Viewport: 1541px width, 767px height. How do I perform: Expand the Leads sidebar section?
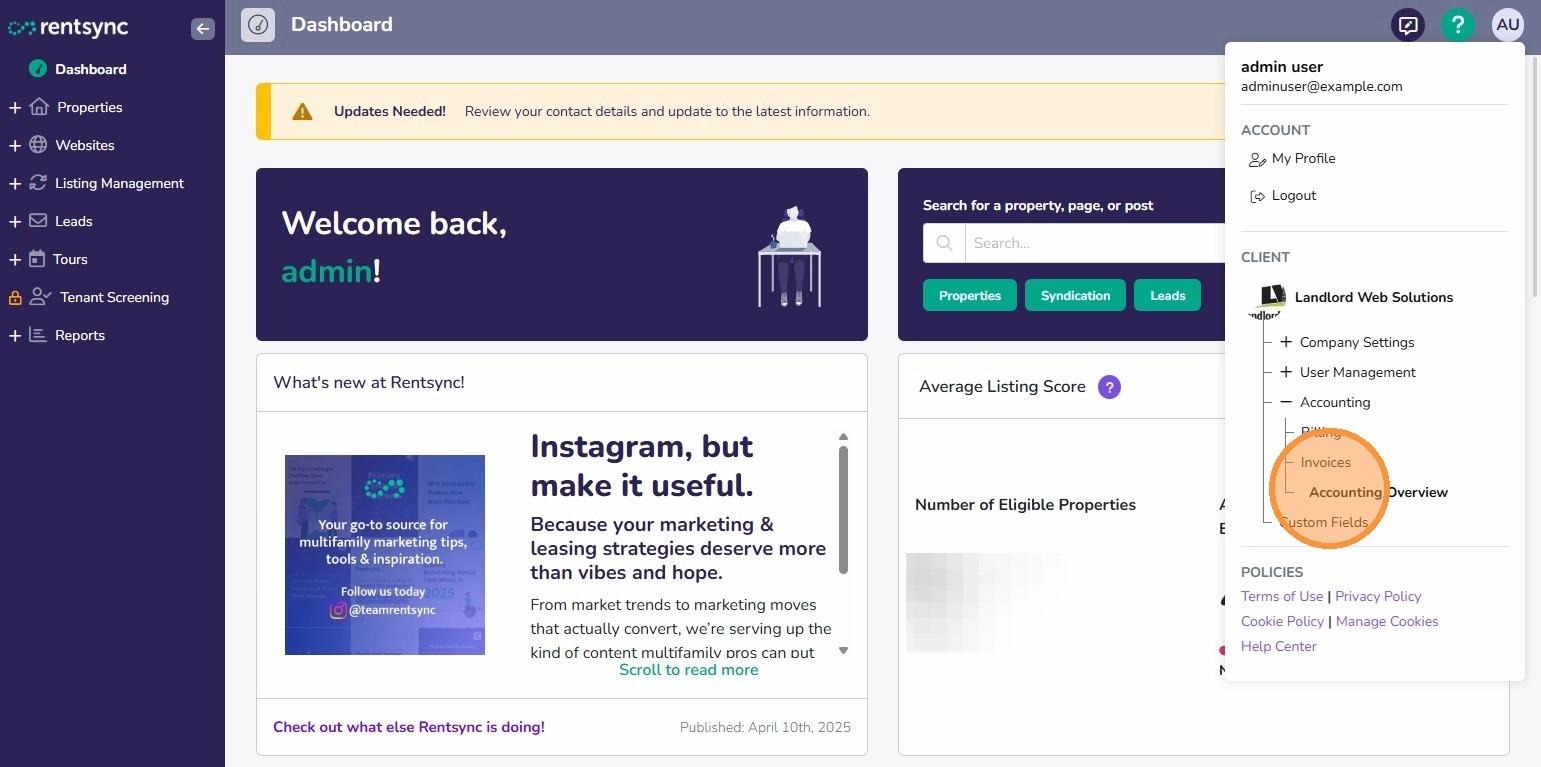pos(15,221)
